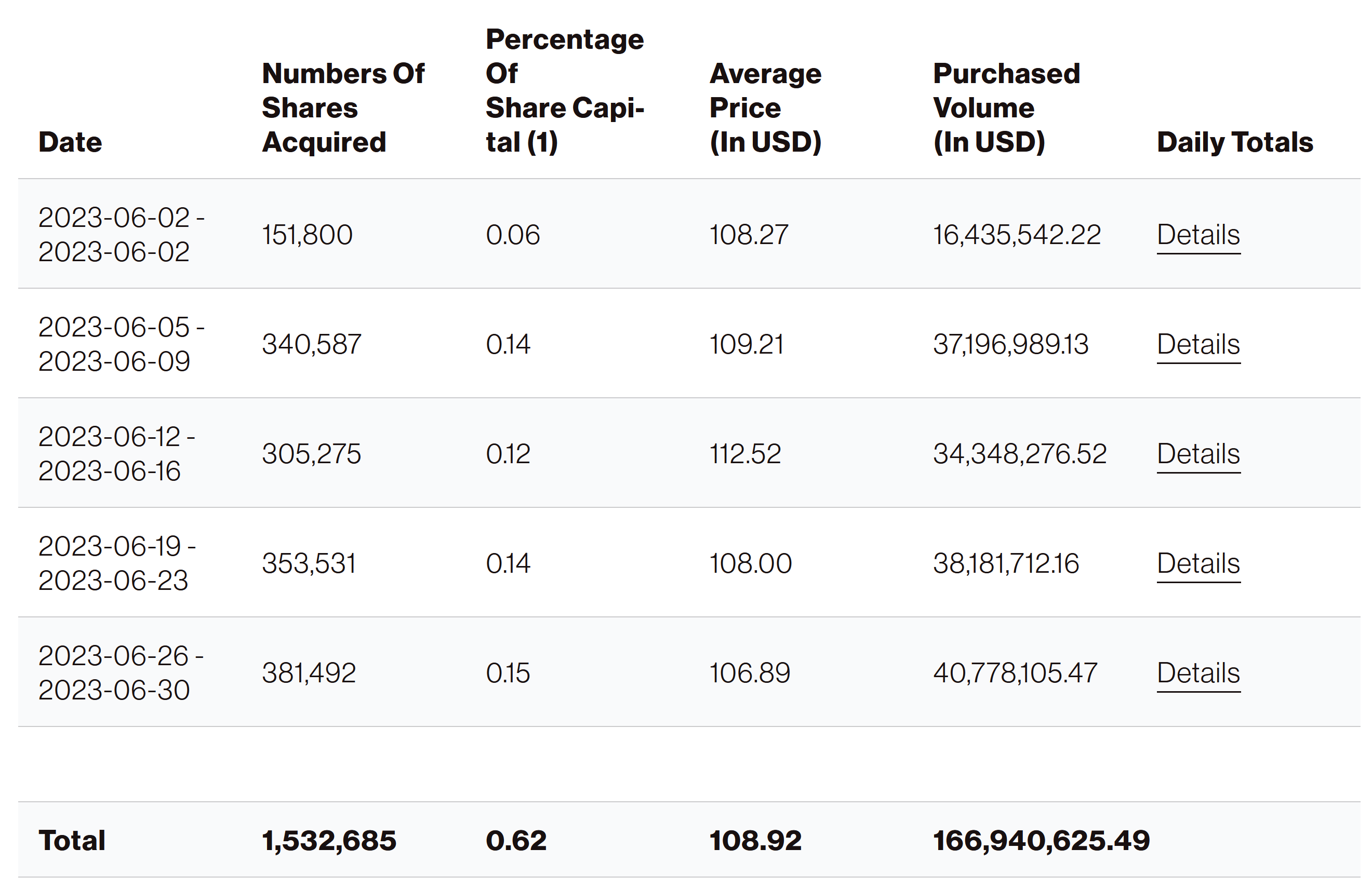Click the Total row label
Viewport: 1372px width, 889px height.
point(72,841)
